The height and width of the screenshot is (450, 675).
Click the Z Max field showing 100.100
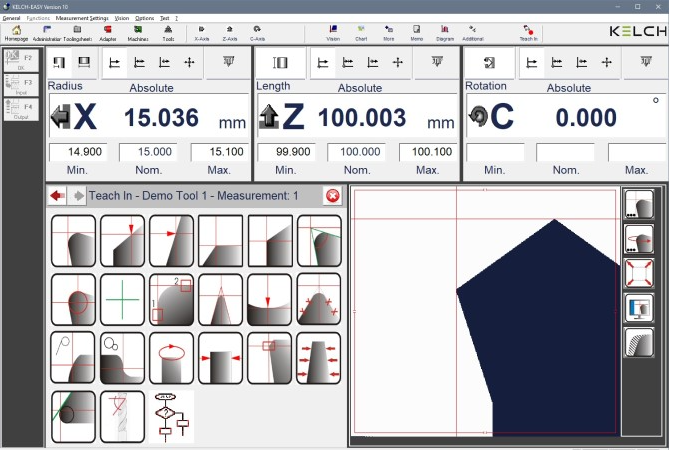tap(428, 152)
